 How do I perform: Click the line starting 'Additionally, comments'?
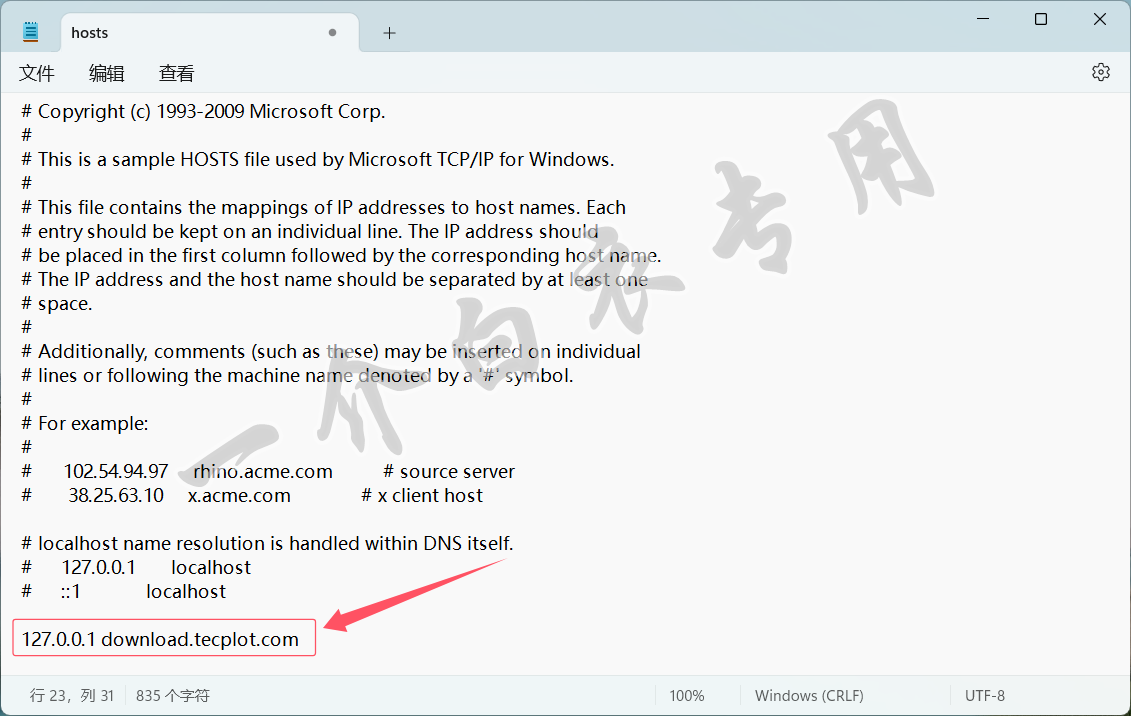tap(331, 352)
